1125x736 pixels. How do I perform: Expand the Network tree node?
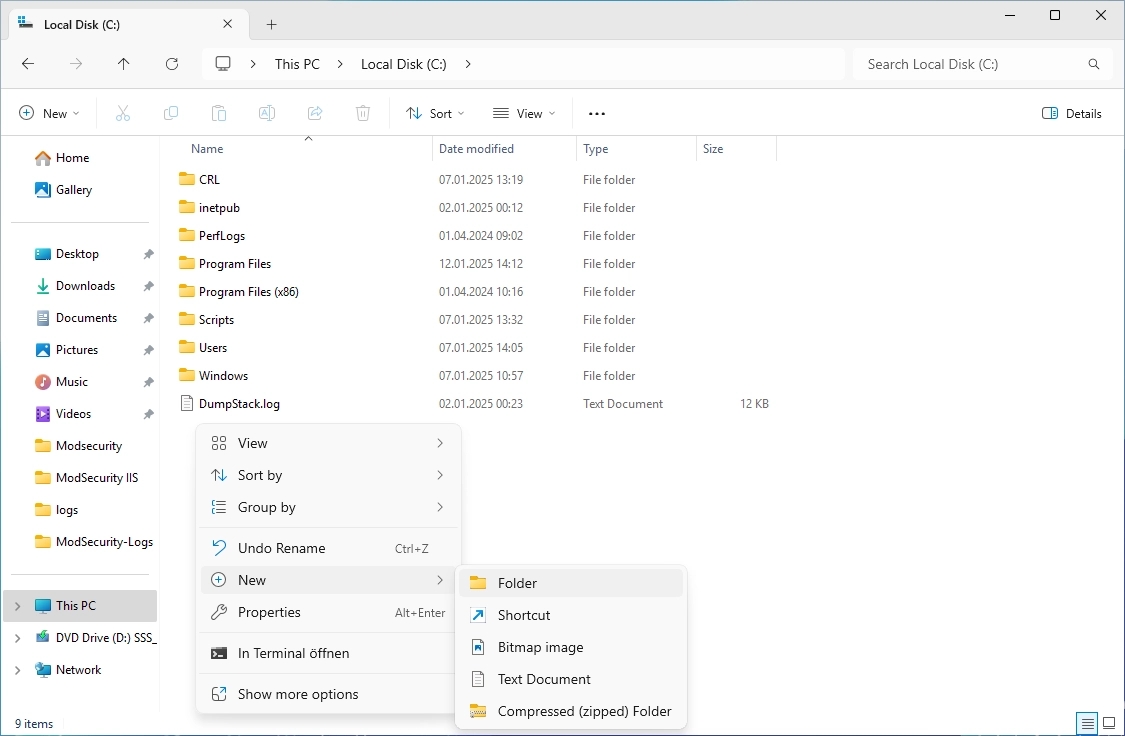(x=18, y=670)
